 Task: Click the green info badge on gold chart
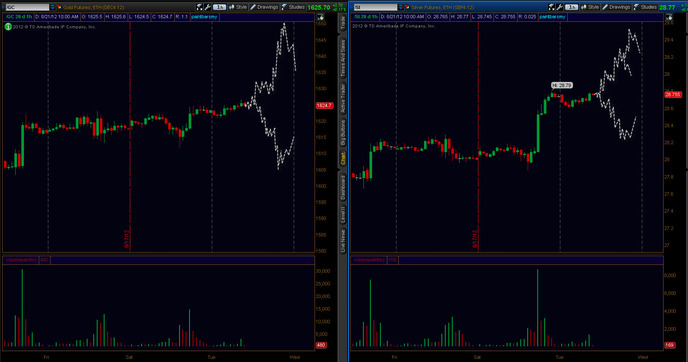pos(8,27)
